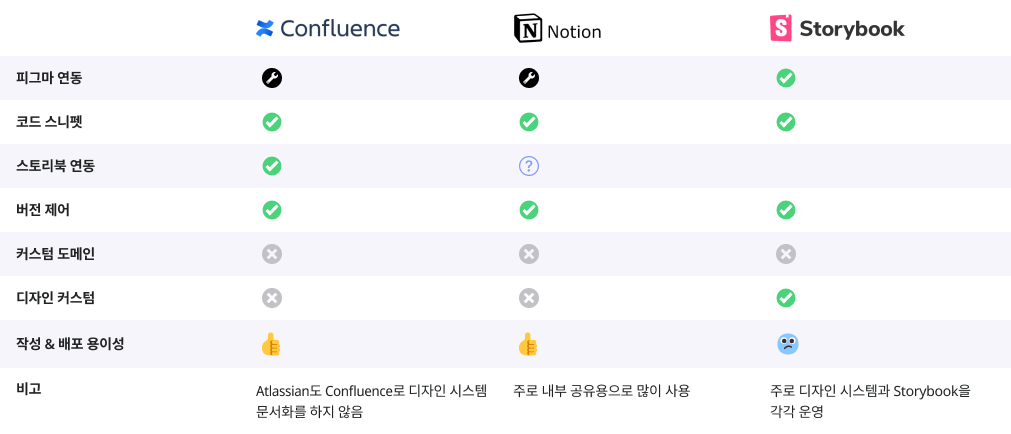The width and height of the screenshot is (1011, 434).
Task: Click the Notion thumbs-up emoji
Action: [x=528, y=344]
